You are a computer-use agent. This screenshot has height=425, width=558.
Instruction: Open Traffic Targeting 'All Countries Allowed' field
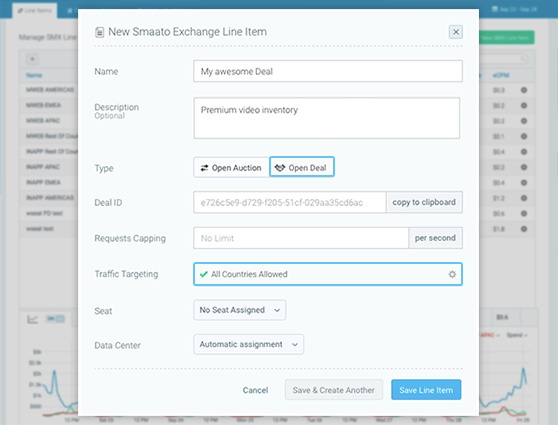tap(328, 274)
